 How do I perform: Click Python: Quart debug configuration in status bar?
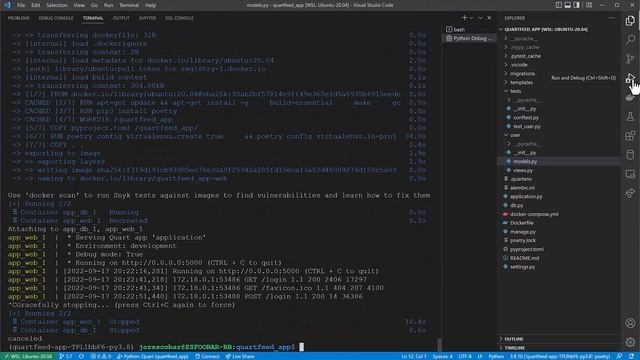pyautogui.click(x=153, y=356)
